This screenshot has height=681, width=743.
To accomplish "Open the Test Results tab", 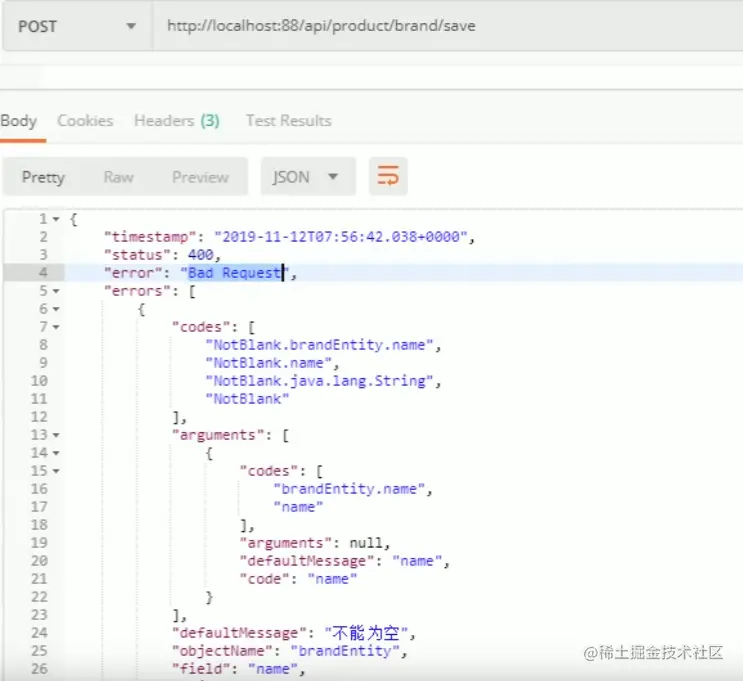I will pos(288,121).
